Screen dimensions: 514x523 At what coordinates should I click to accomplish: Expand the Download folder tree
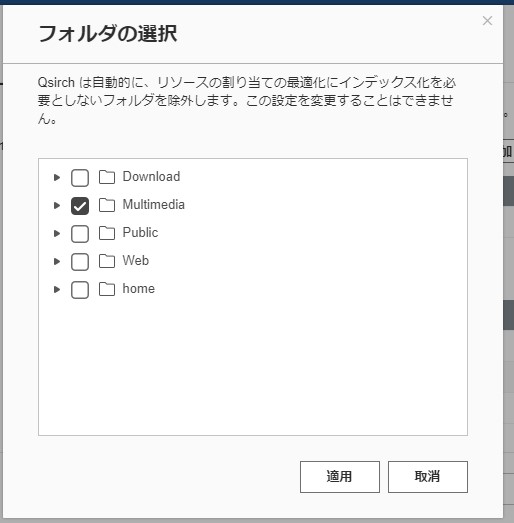pyautogui.click(x=57, y=177)
